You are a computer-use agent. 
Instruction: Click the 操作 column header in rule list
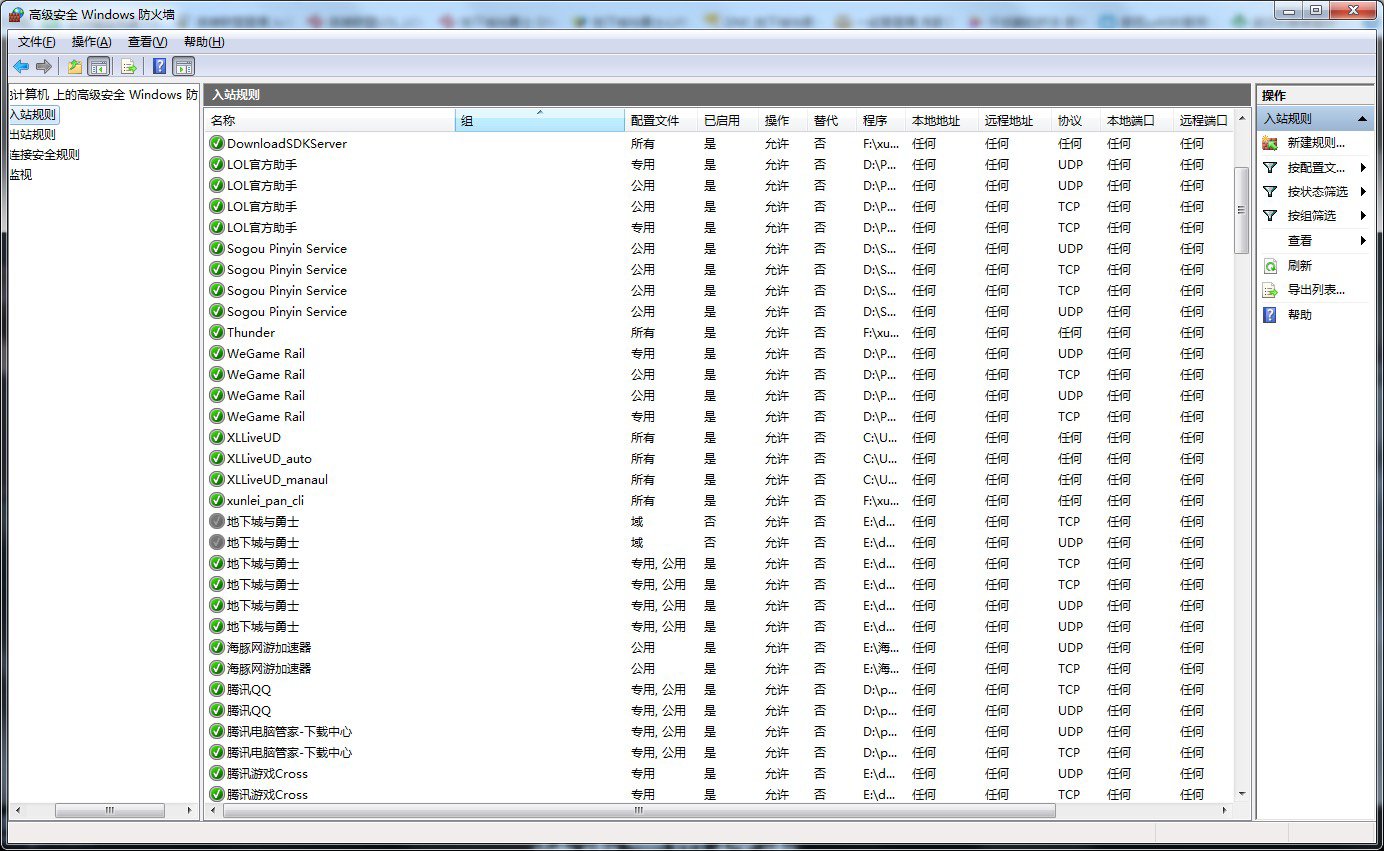point(783,121)
